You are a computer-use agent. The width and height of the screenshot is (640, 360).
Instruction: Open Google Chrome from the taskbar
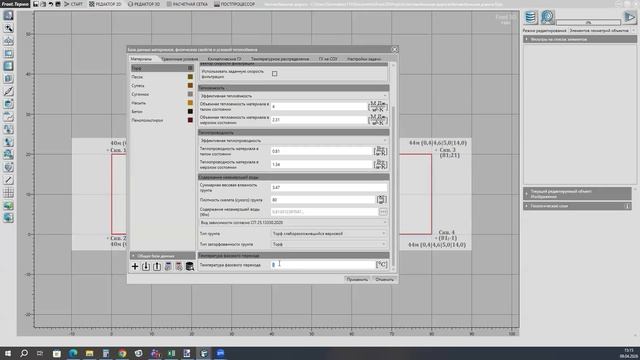click(122, 353)
